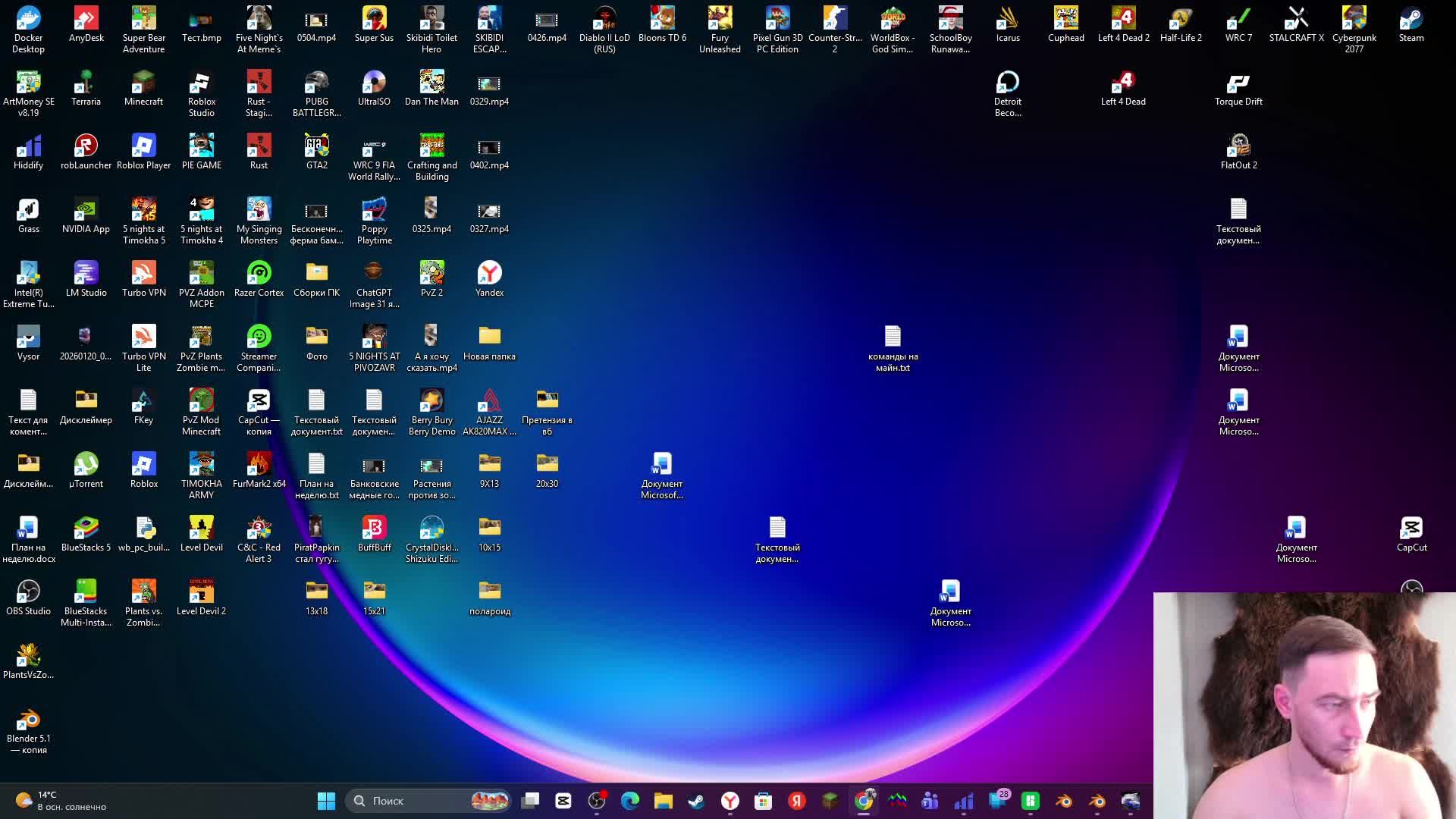Click the 'План на неделю.txt' file
The width and height of the screenshot is (1456, 819).
click(316, 475)
